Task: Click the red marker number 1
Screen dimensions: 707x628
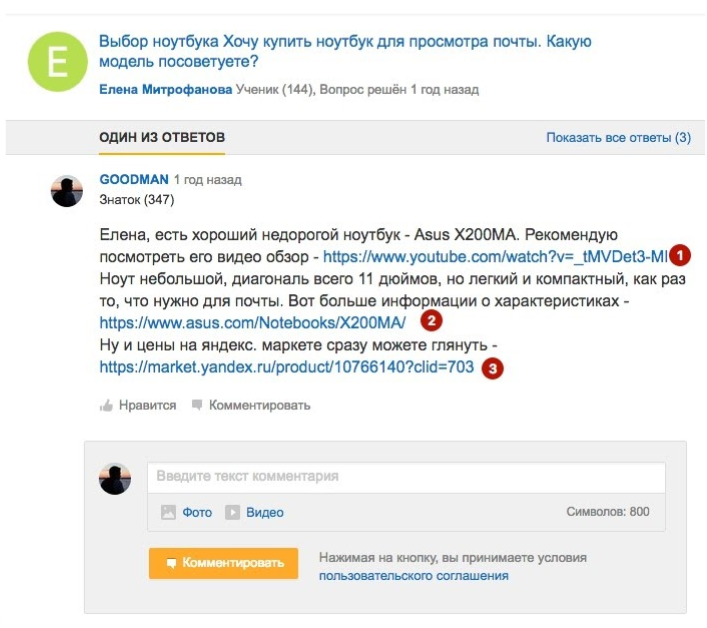Action: 680,253
